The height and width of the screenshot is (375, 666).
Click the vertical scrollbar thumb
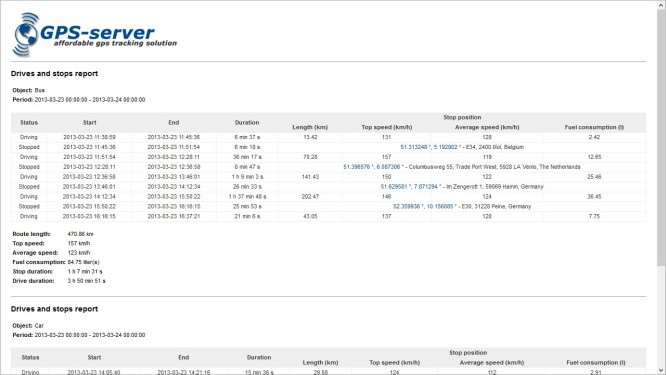point(661,138)
